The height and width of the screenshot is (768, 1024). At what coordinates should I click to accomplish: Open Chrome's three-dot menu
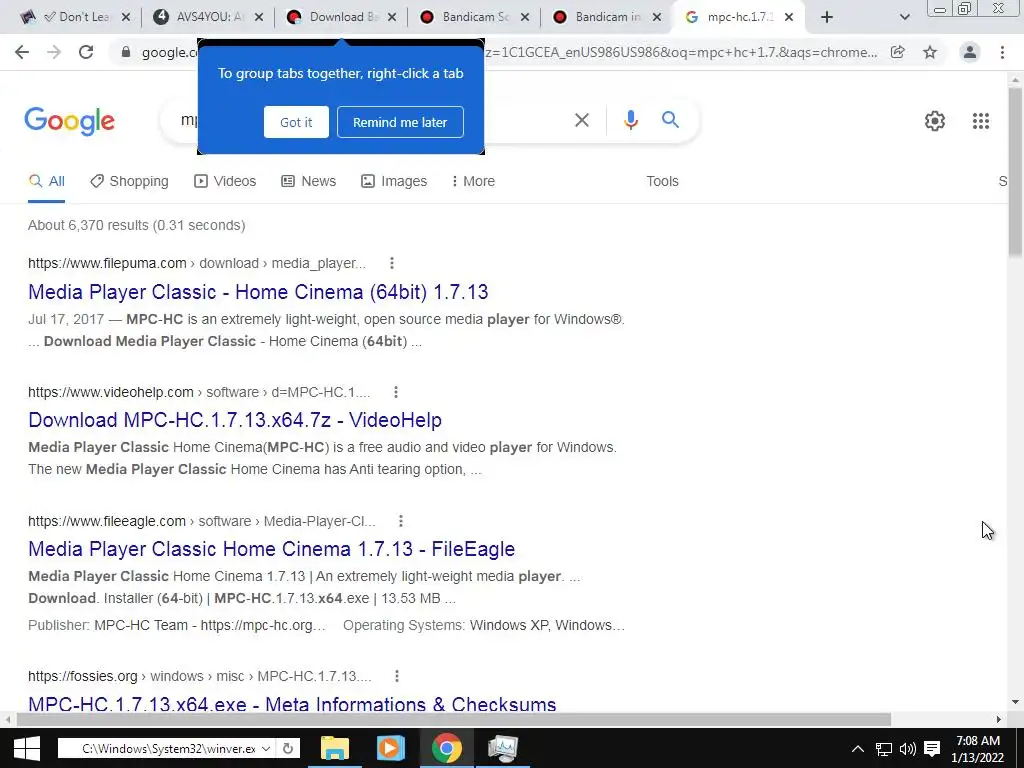coord(1002,52)
